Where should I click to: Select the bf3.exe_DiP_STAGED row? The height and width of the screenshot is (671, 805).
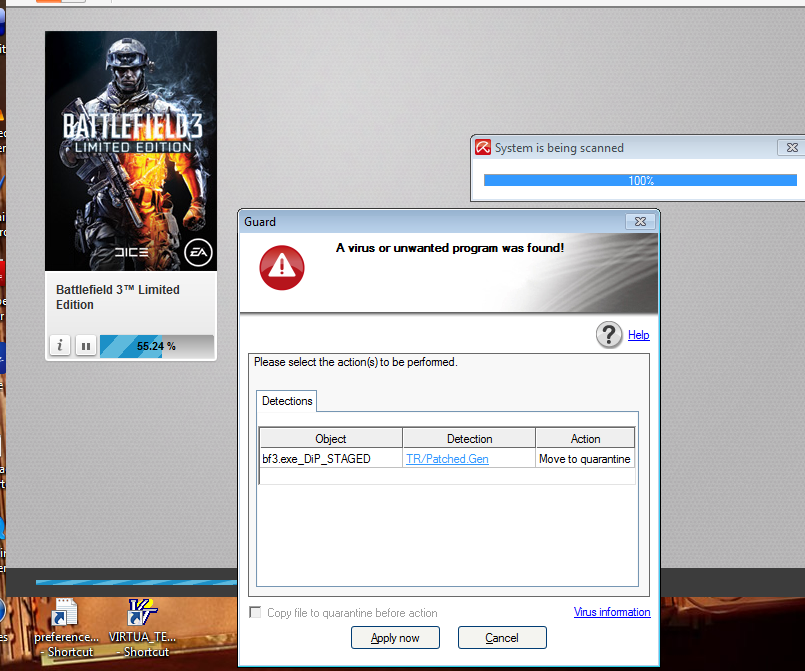pos(447,458)
